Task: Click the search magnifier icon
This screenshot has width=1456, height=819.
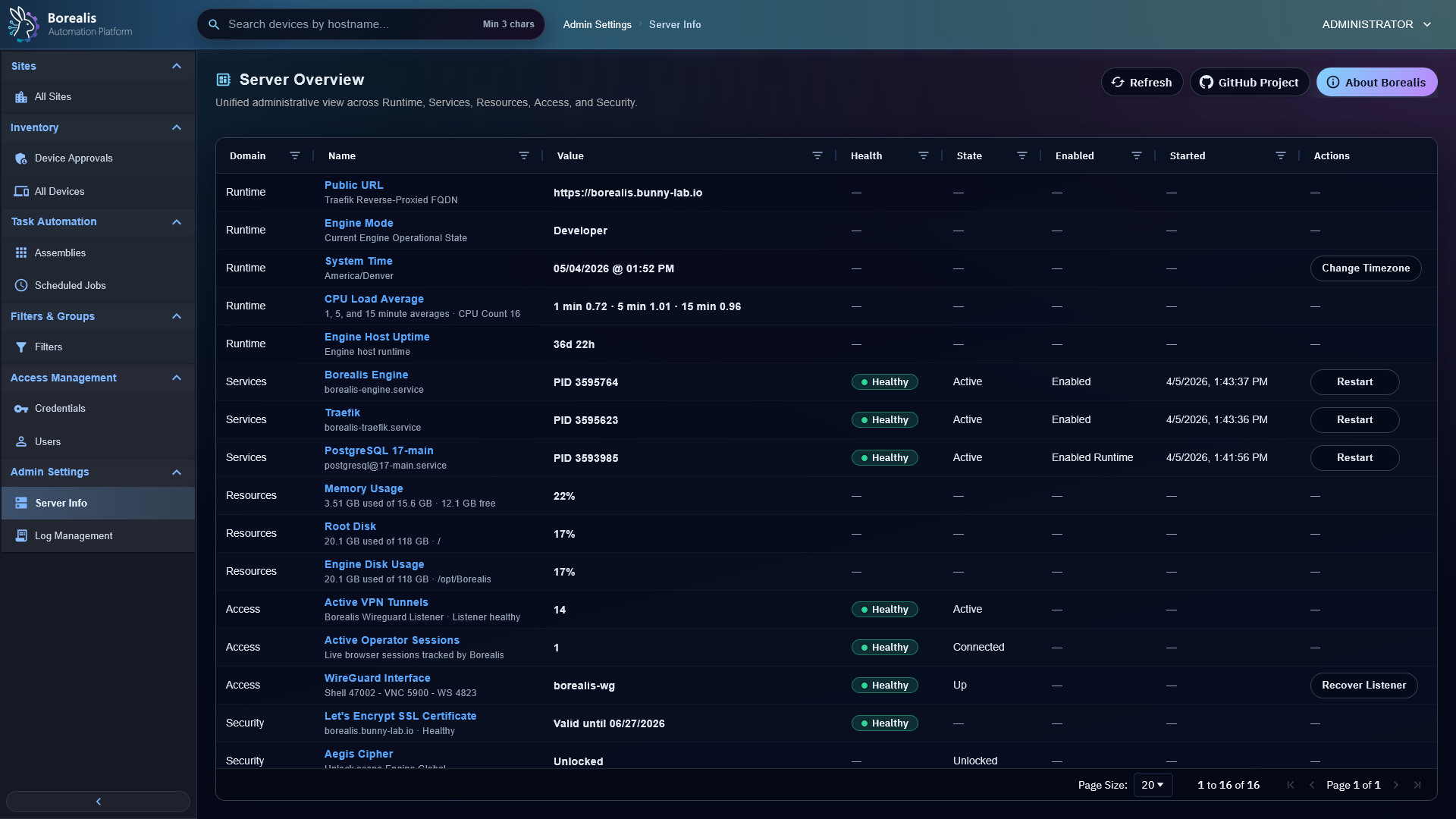Action: [x=214, y=24]
